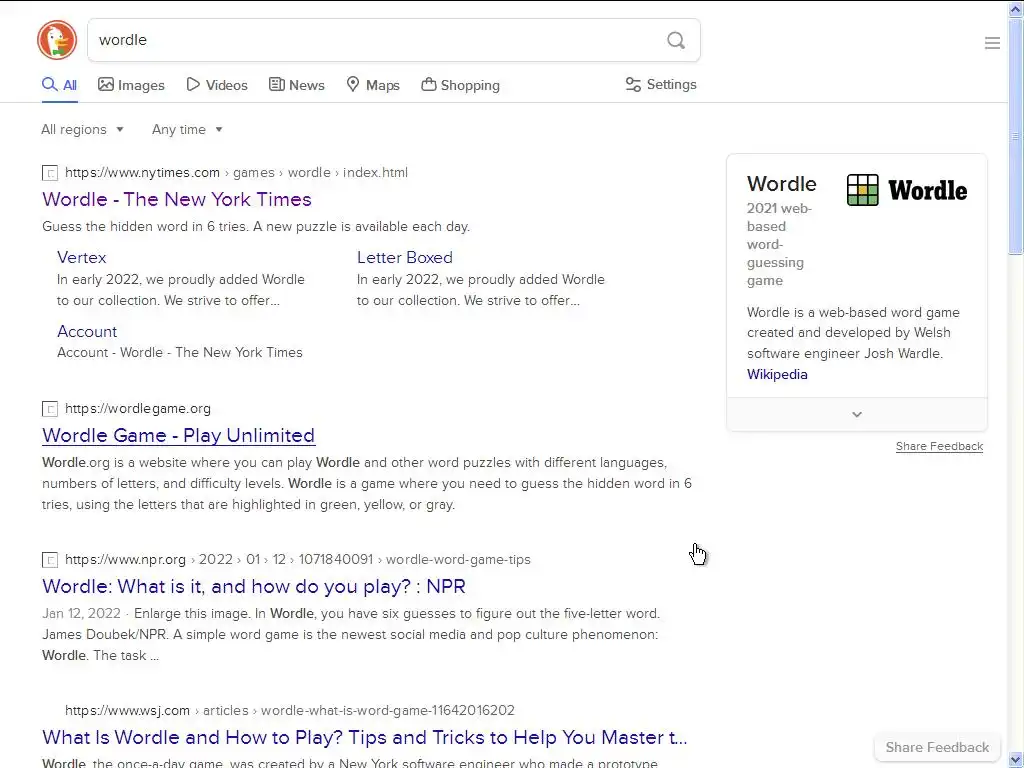Click the wordlegame.org result favicon

(x=50, y=409)
